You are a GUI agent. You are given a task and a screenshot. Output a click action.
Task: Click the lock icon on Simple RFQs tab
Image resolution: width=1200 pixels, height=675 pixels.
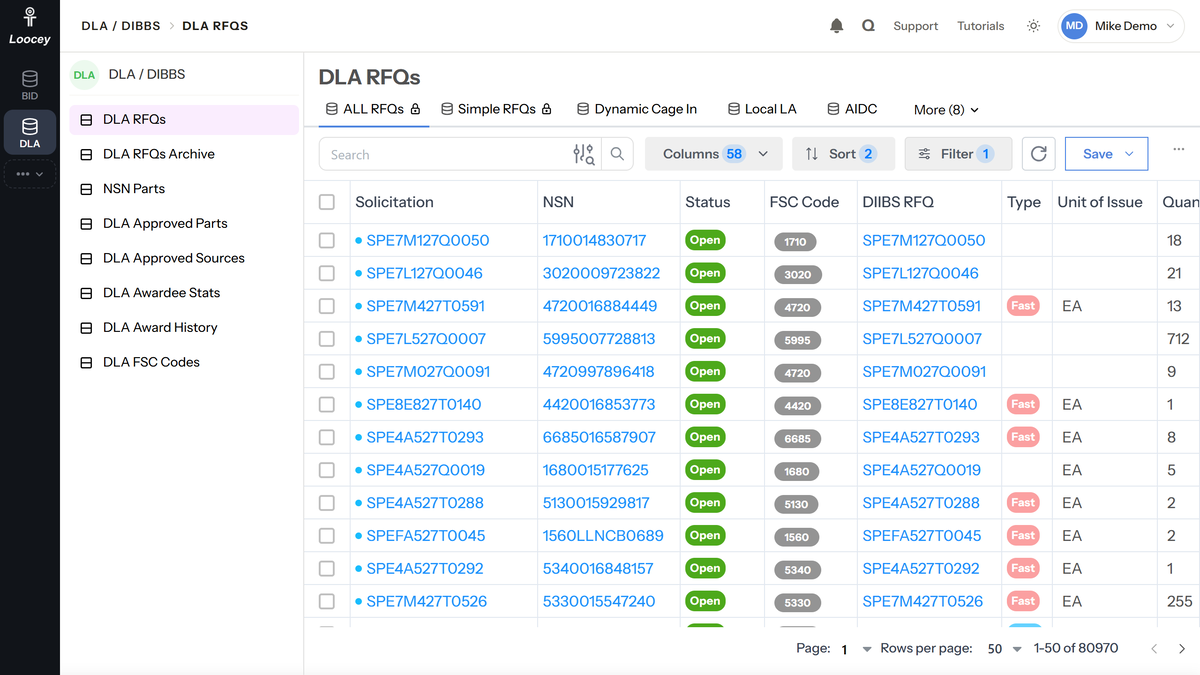point(547,109)
